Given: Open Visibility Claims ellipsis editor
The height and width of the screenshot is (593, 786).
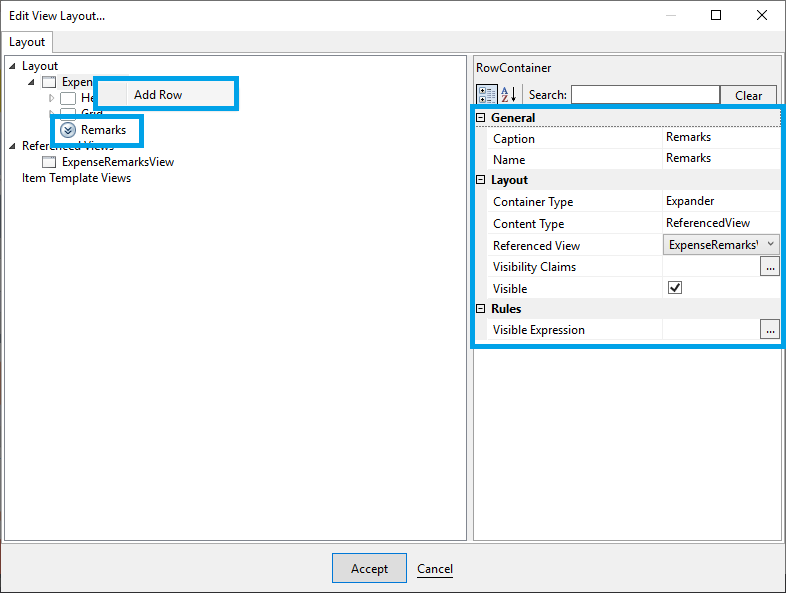Looking at the screenshot, I should pyautogui.click(x=770, y=266).
